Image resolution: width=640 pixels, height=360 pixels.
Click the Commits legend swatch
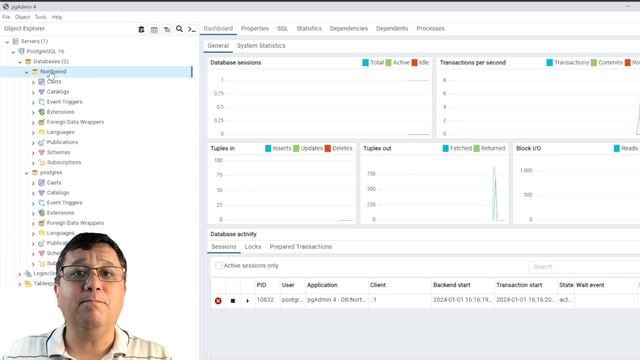(594, 62)
